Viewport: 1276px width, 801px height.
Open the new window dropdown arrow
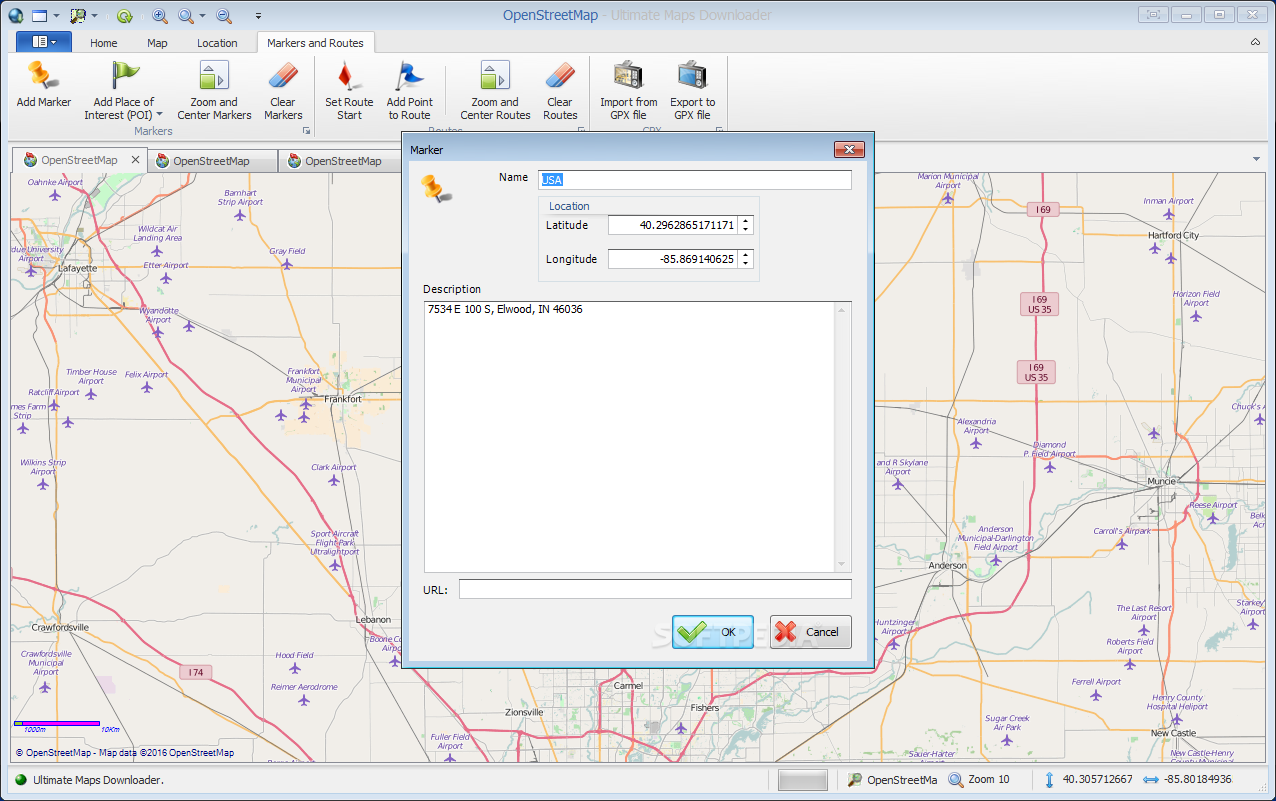[x=57, y=15]
